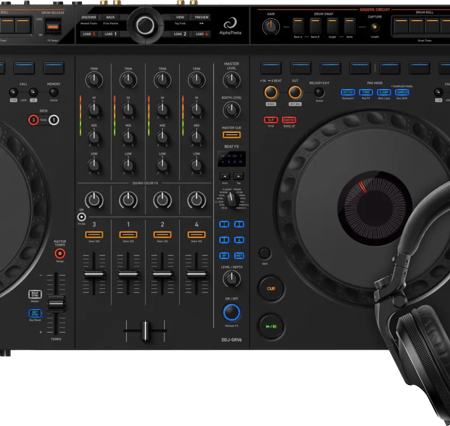Tap the DISCOVER button in browse section
Screen dimensions: 450x426
tap(89, 17)
